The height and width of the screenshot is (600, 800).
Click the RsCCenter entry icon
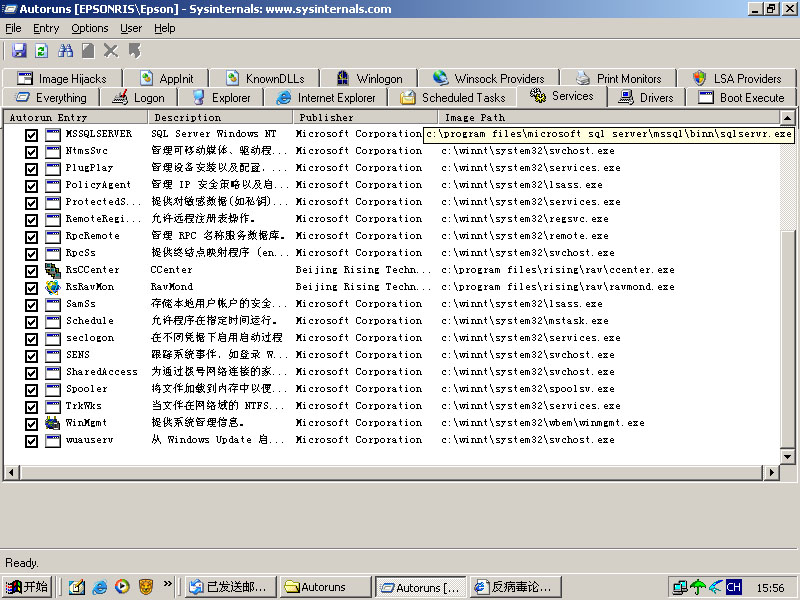[x=53, y=270]
